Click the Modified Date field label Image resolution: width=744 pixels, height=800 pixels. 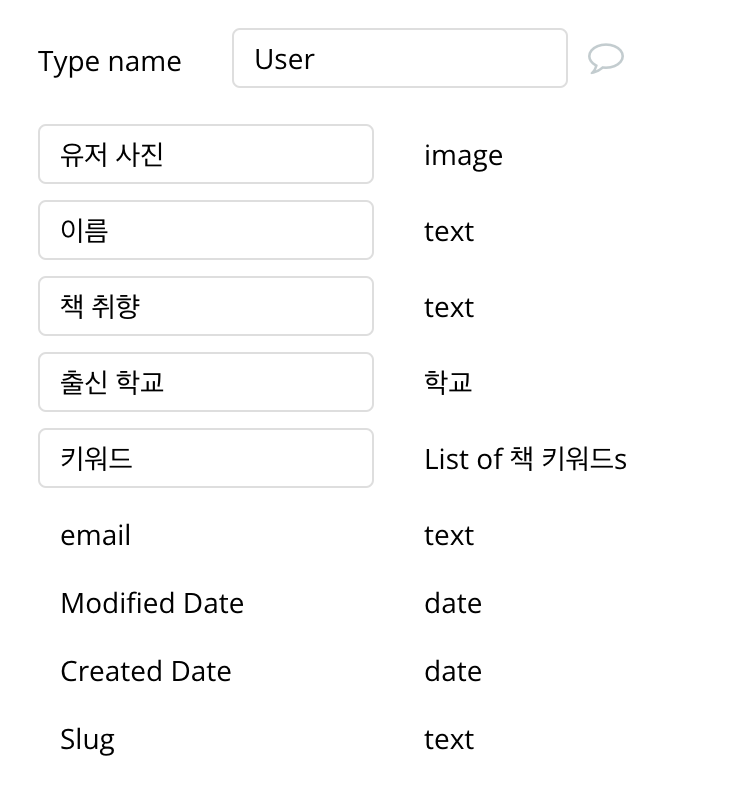point(152,604)
